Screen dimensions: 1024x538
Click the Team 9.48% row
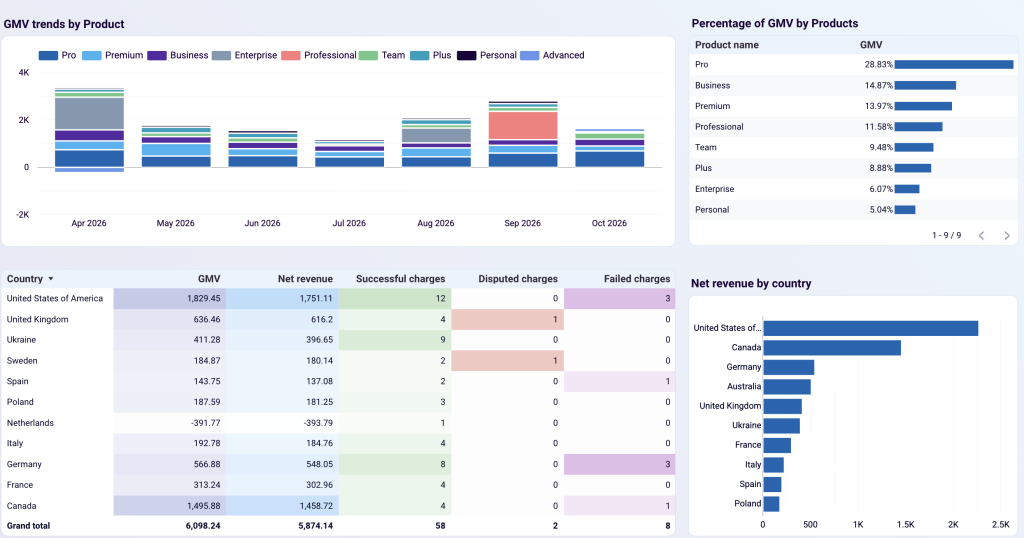click(854, 148)
